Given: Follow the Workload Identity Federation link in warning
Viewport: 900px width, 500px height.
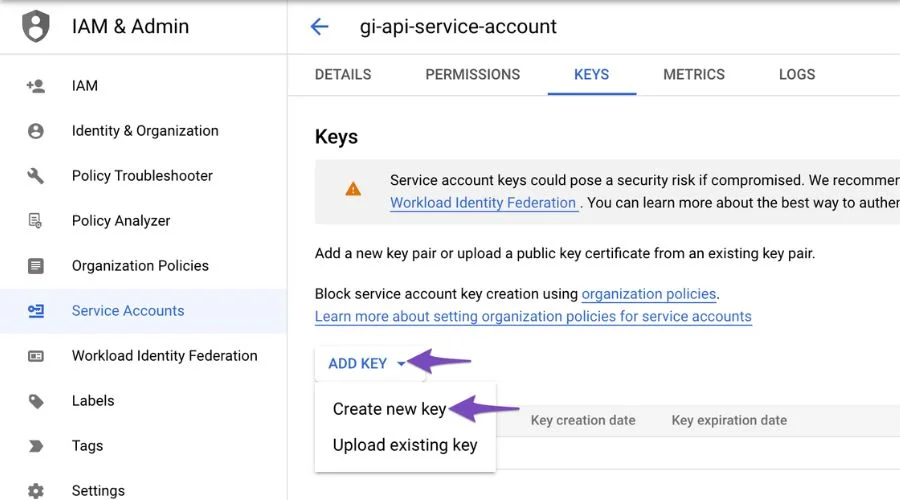Looking at the screenshot, I should (483, 203).
